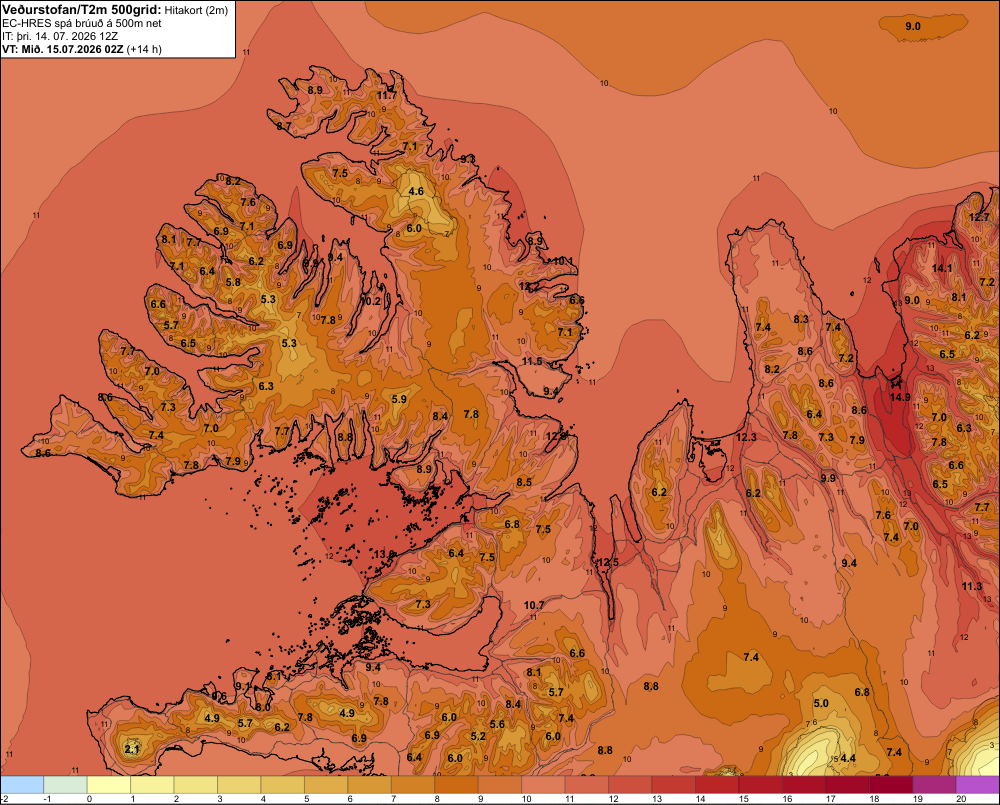The height and width of the screenshot is (805, 1000).
Task: Click the 14.9 temperature label
Action: (x=900, y=397)
